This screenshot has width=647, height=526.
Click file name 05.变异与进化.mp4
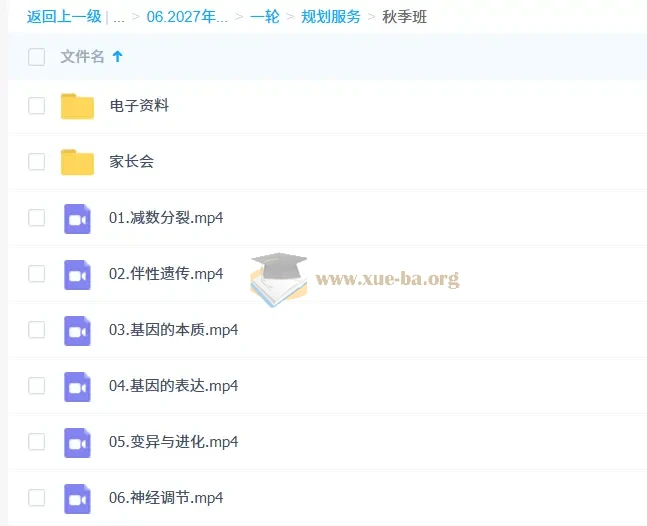tap(173, 441)
